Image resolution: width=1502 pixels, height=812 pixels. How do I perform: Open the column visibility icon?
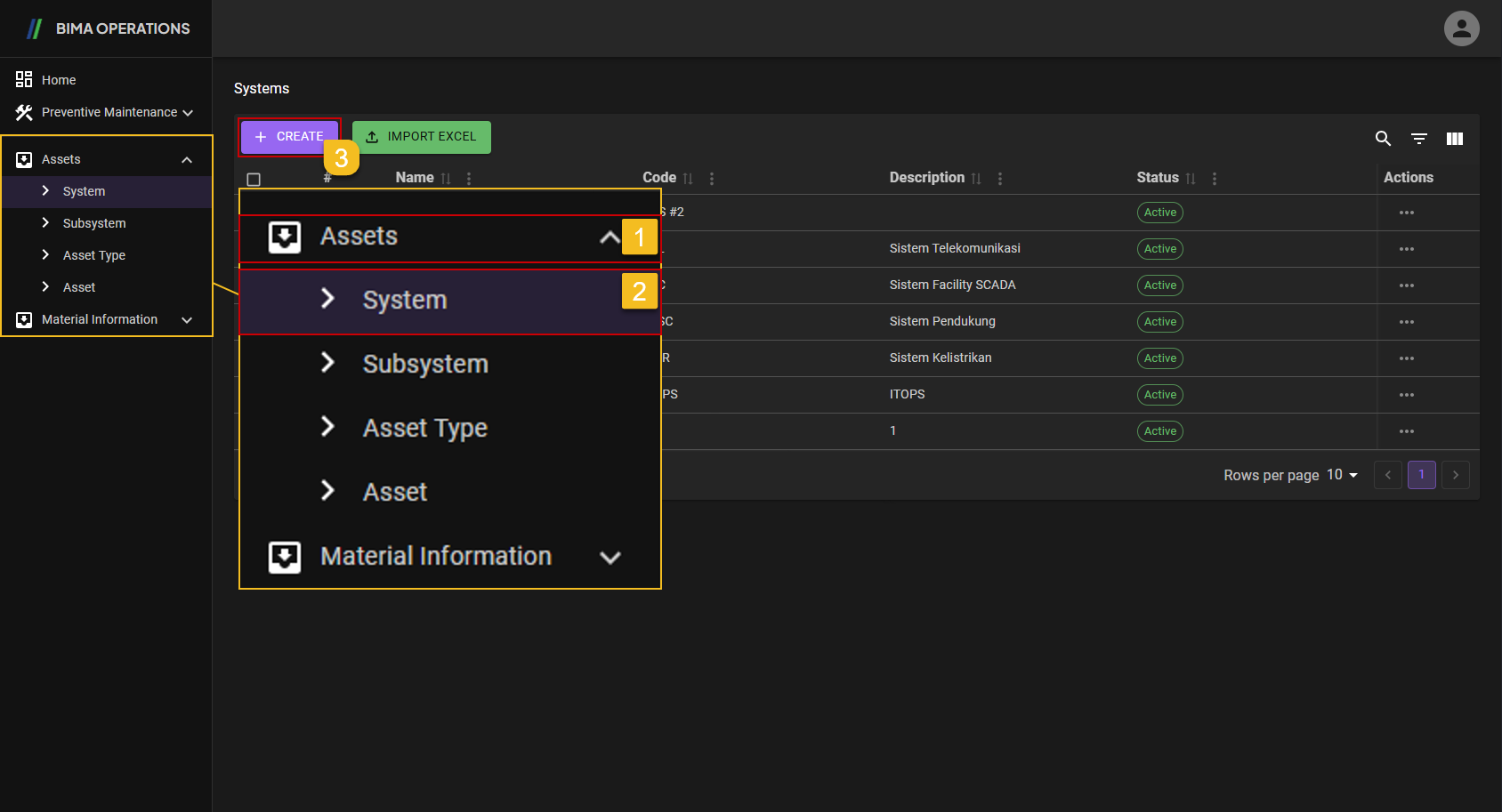[1455, 139]
